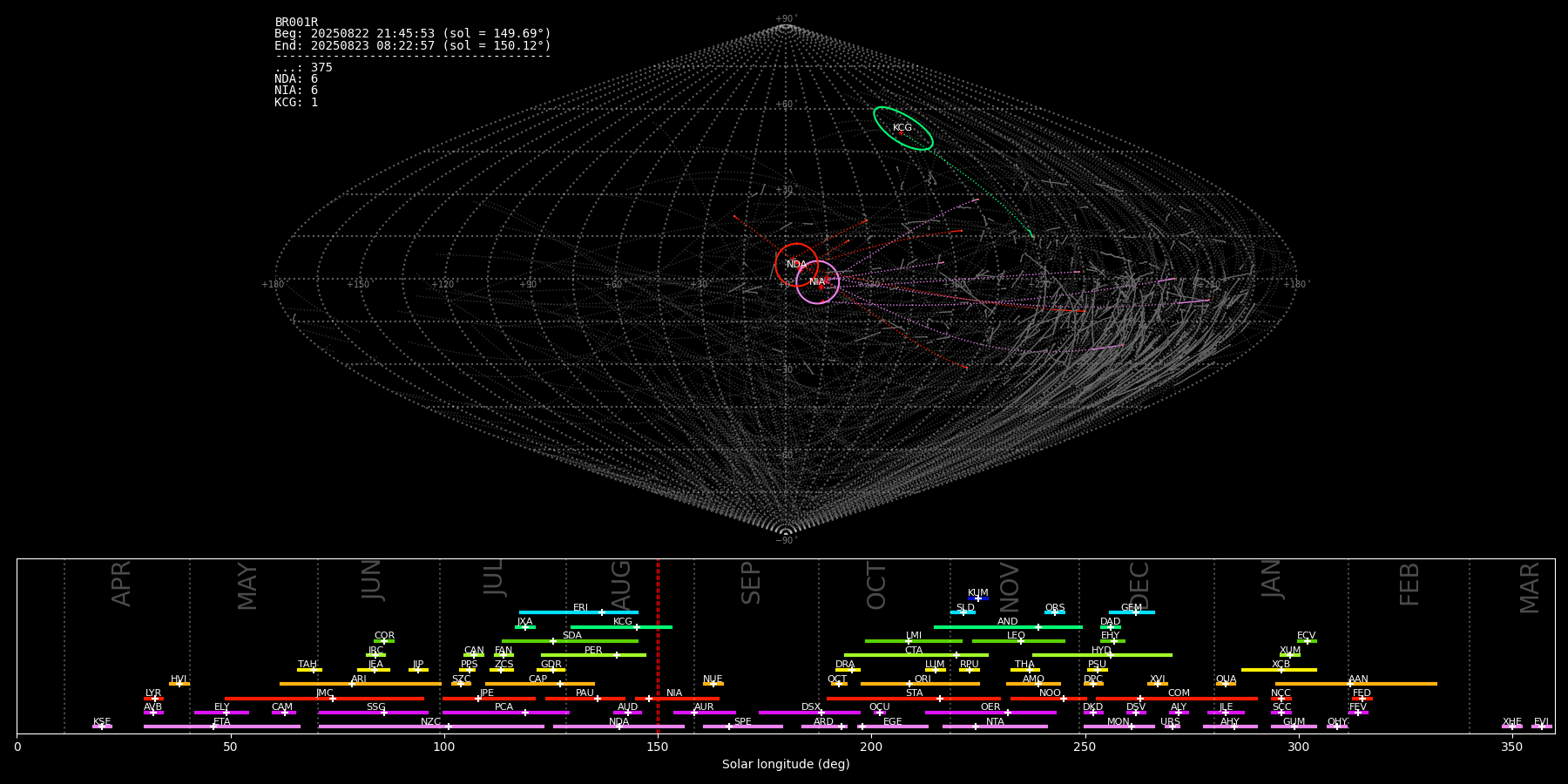The width and height of the screenshot is (1568, 784).
Task: Select the LYR shower marker
Action: [153, 698]
